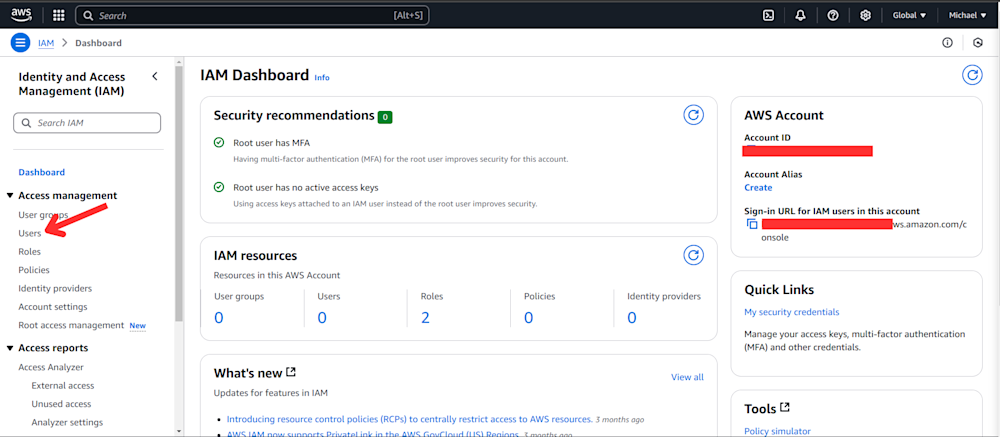The image size is (1000, 437).
Task: Click the 'Quick Links' heading
Action: [779, 290]
